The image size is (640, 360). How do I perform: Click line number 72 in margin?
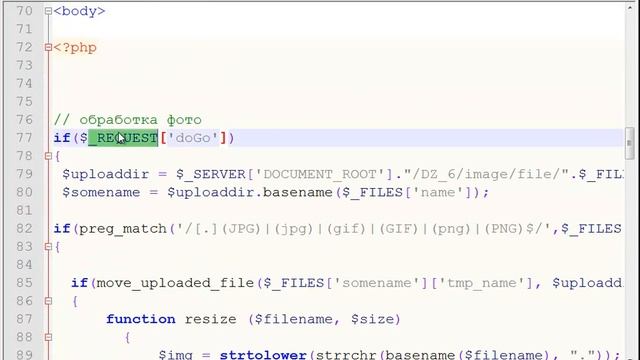tap(24, 47)
